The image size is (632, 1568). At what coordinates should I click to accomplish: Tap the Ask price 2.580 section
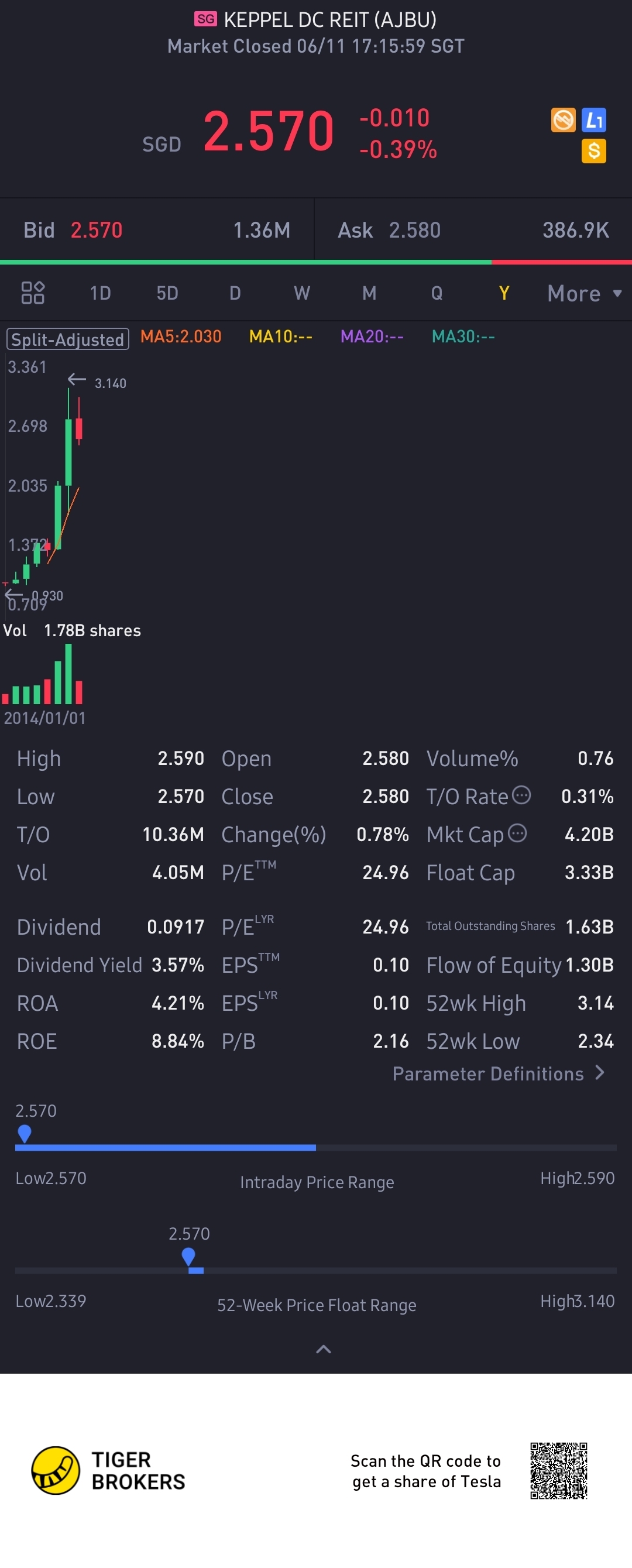pos(473,230)
